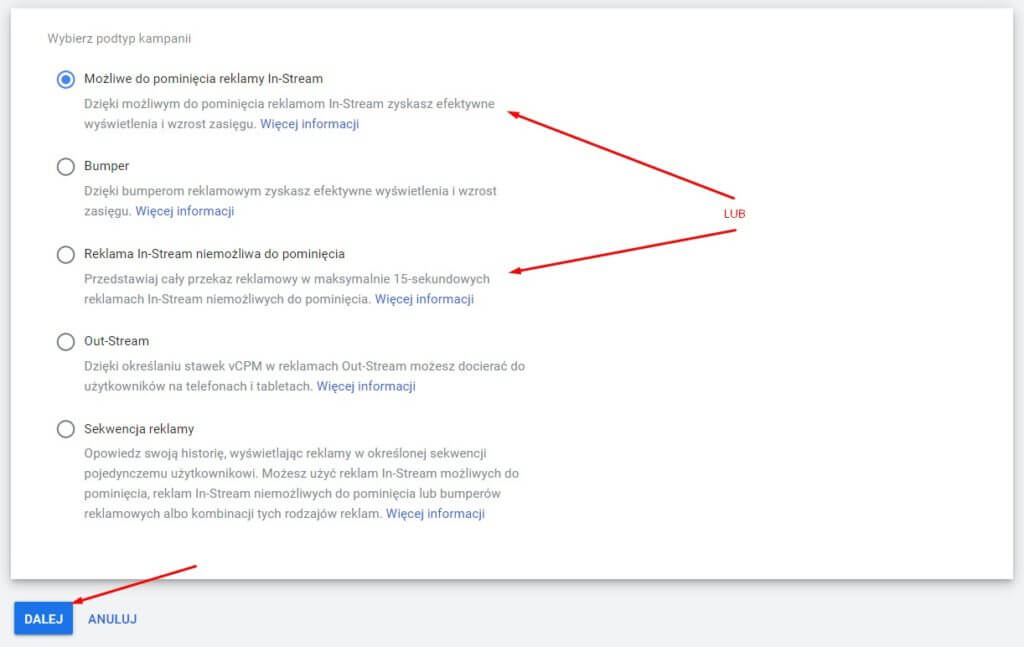Open 'Więcej informacji' link in Bumper description

(184, 212)
